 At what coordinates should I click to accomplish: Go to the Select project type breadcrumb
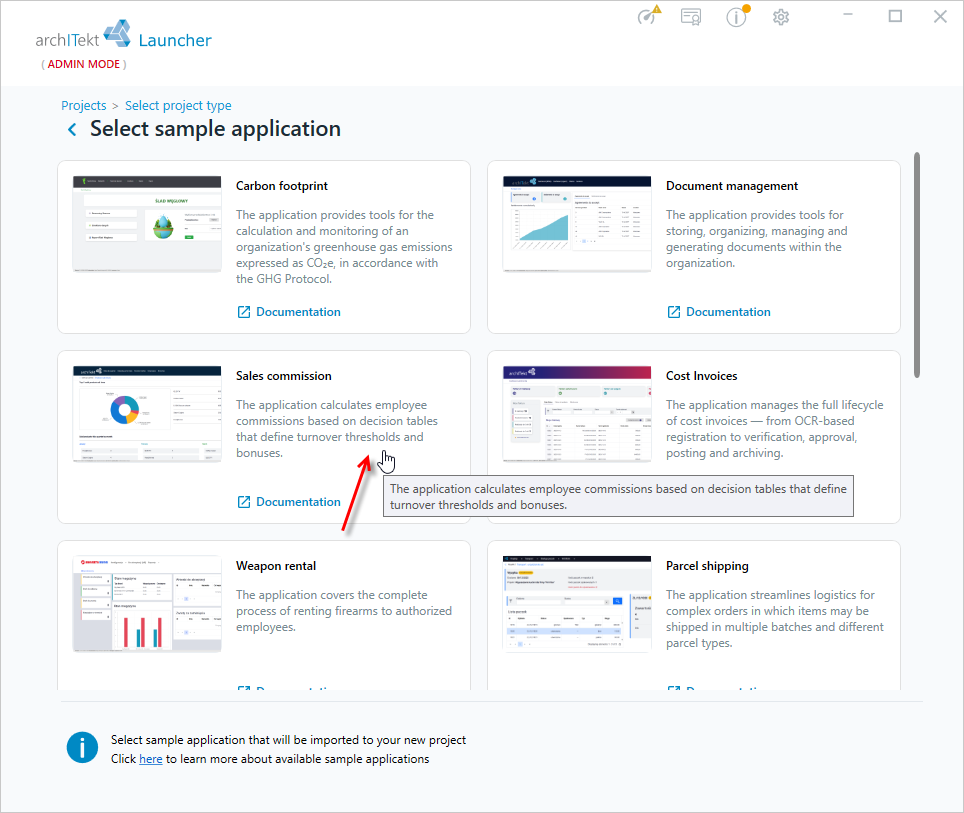click(x=178, y=106)
